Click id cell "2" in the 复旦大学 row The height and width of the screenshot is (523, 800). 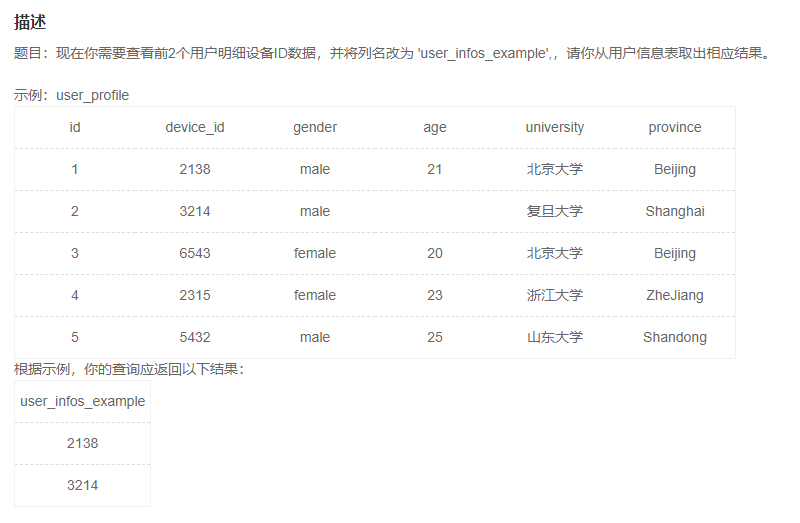(x=75, y=211)
